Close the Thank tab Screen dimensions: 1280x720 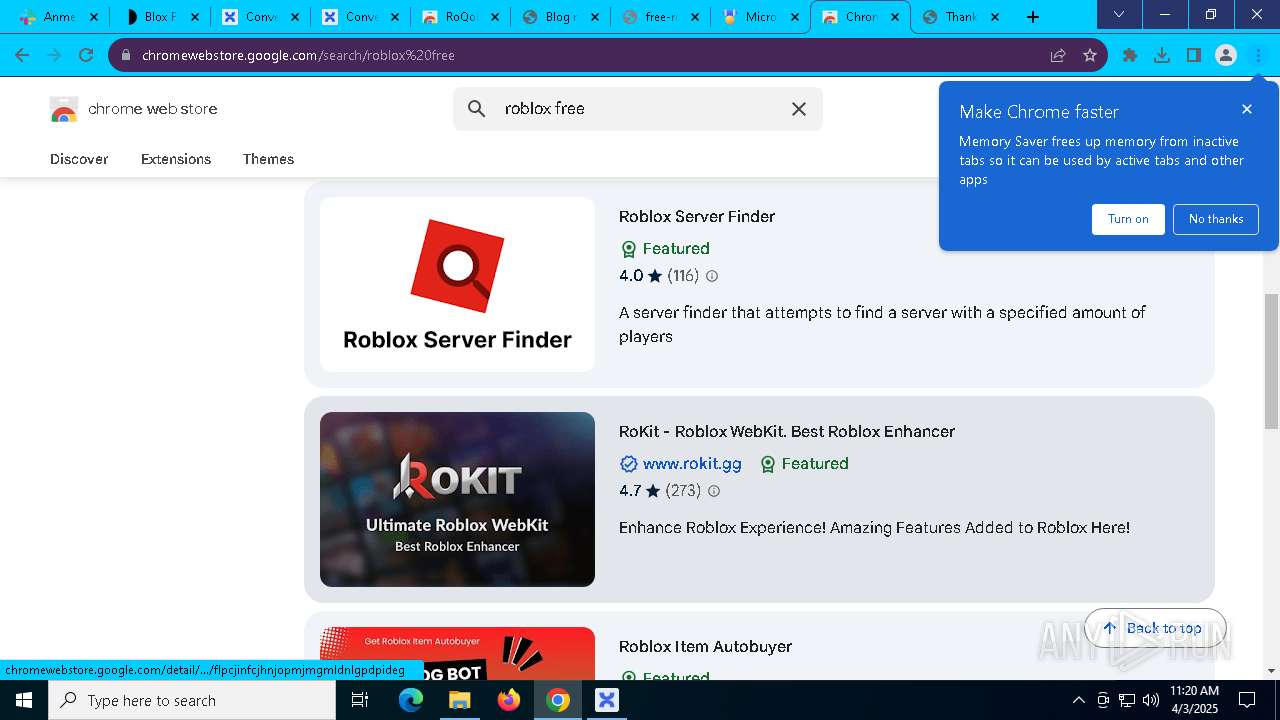coord(994,17)
